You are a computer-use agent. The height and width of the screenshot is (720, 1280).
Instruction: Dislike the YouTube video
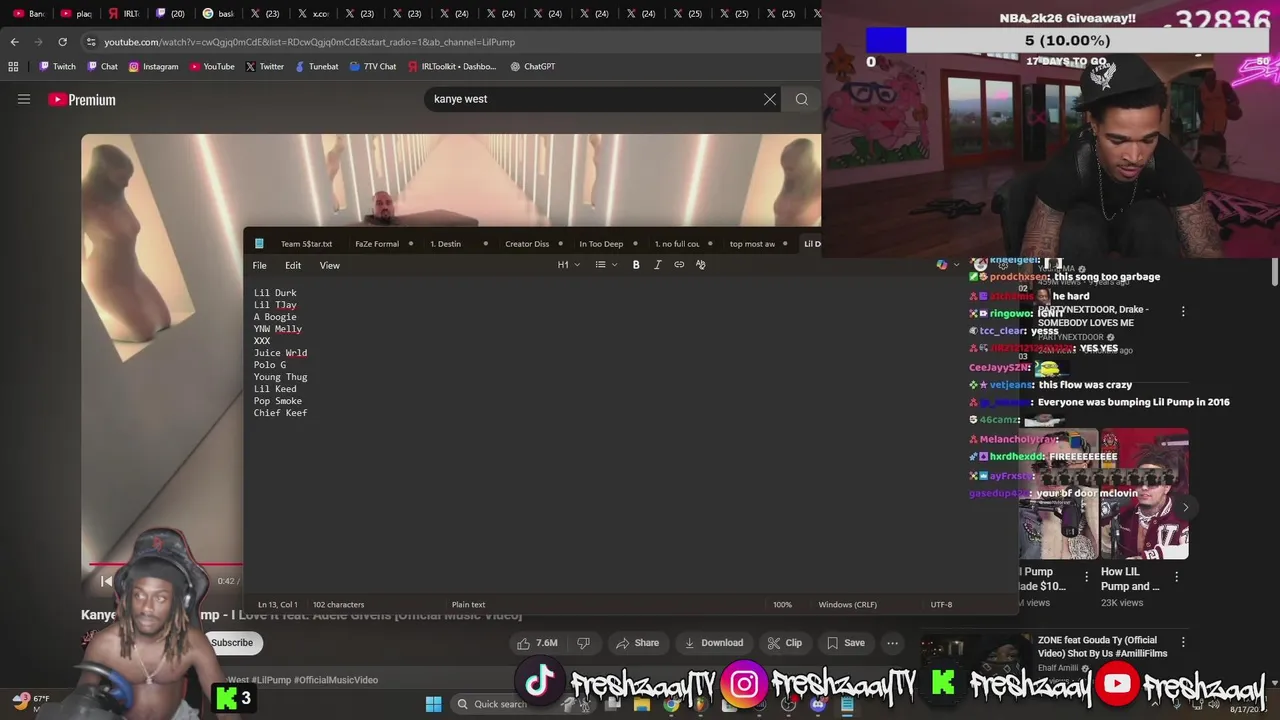[x=584, y=643]
